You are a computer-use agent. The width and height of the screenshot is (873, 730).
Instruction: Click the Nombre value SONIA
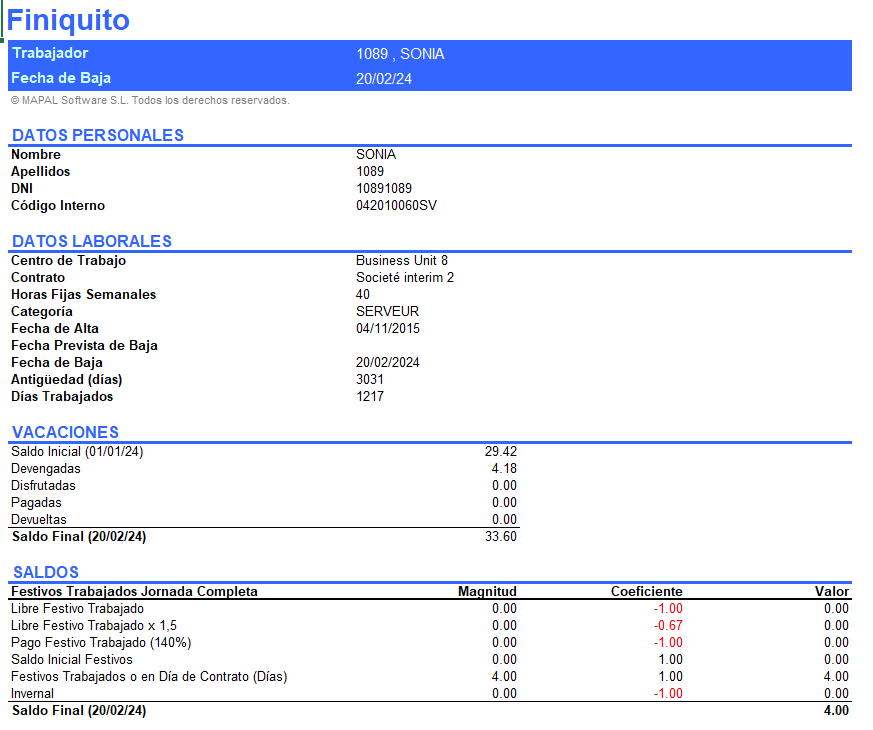tap(376, 154)
